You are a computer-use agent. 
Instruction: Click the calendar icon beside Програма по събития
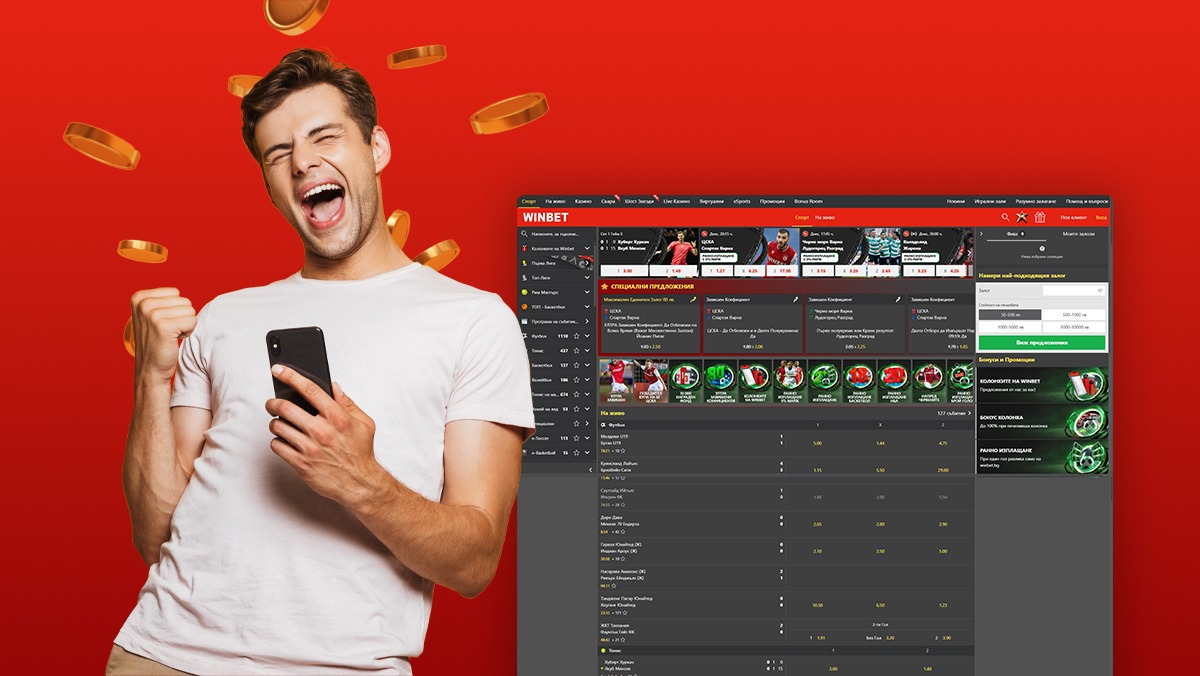(x=524, y=321)
